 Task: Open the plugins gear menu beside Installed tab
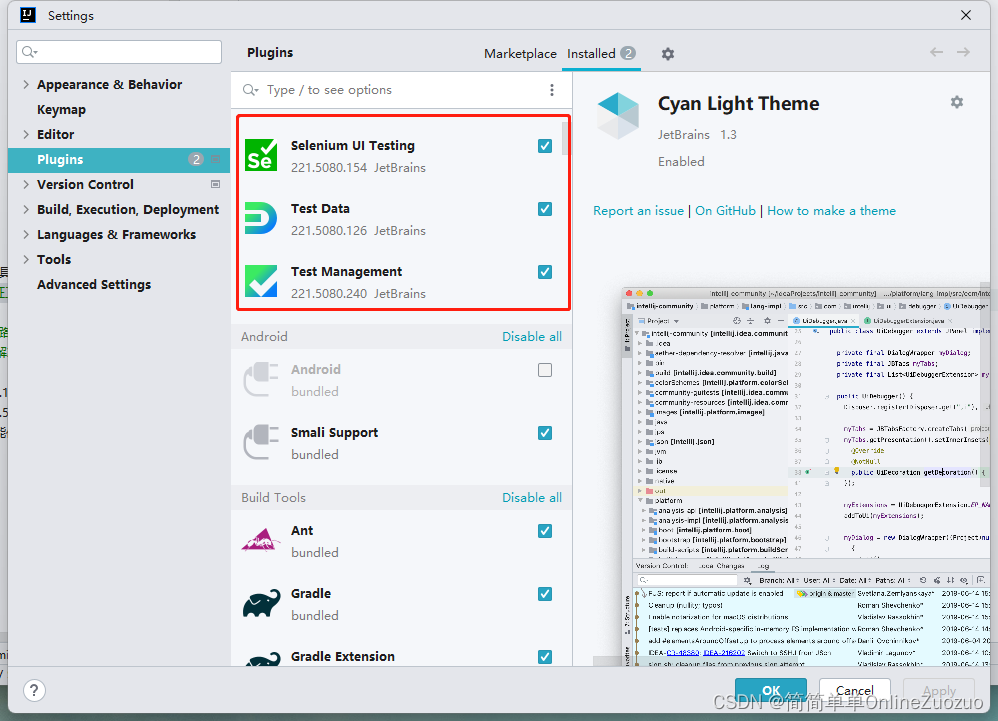point(668,54)
